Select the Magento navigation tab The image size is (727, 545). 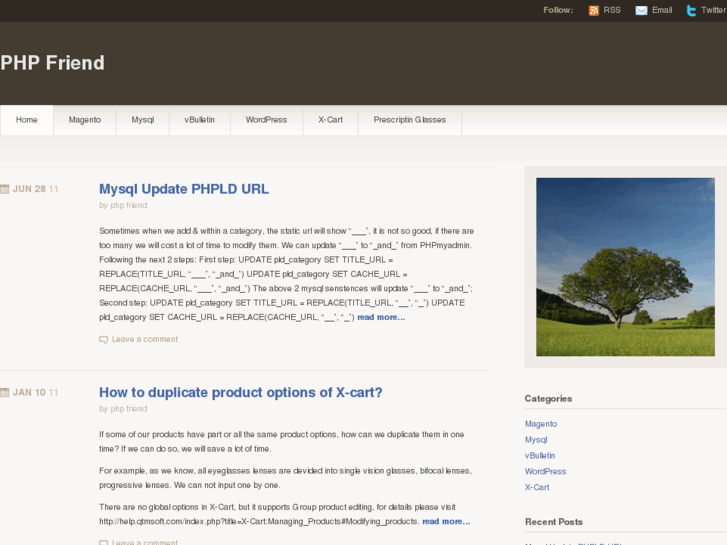pyautogui.click(x=85, y=120)
